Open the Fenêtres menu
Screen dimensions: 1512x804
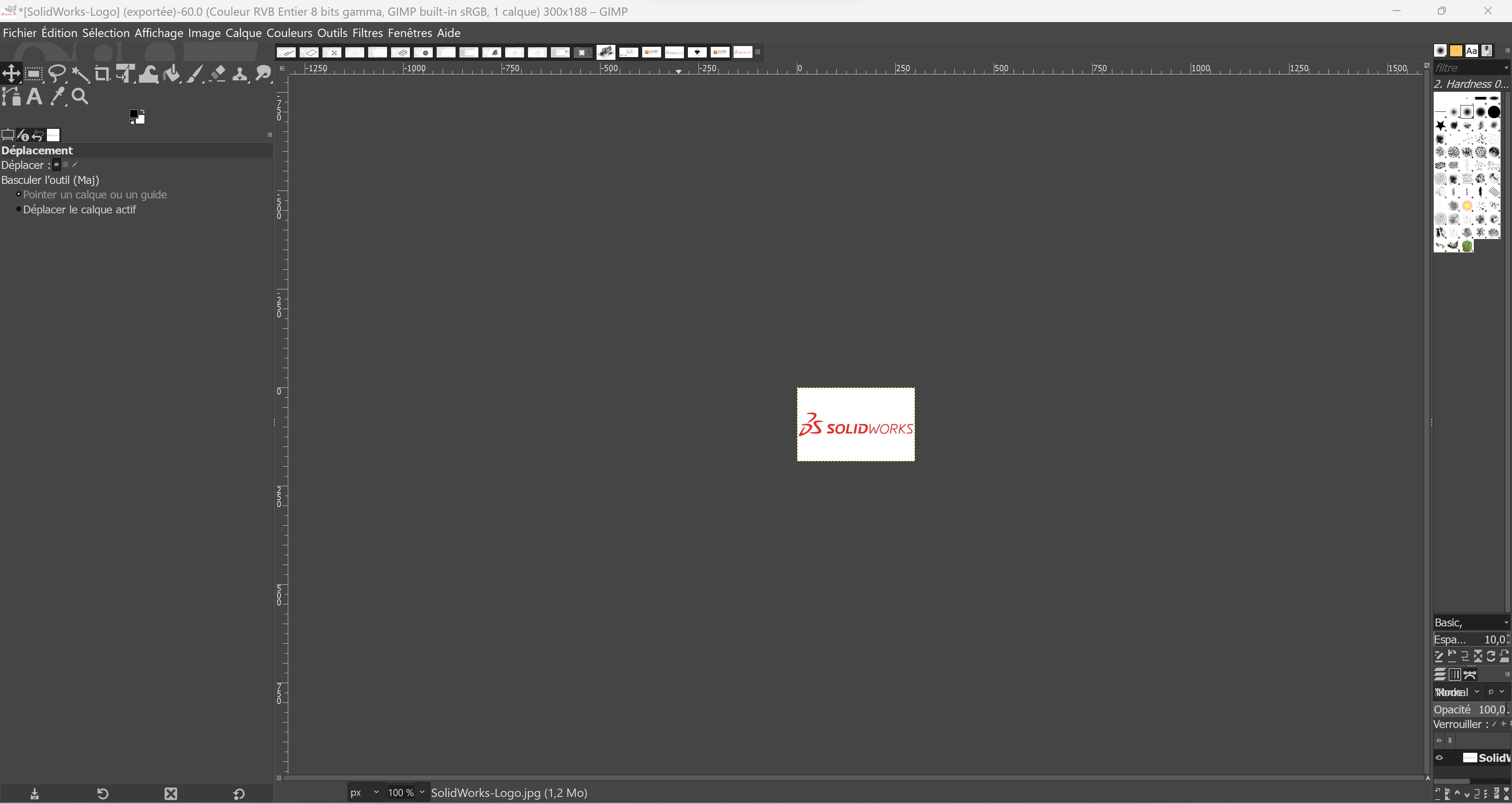coord(409,33)
